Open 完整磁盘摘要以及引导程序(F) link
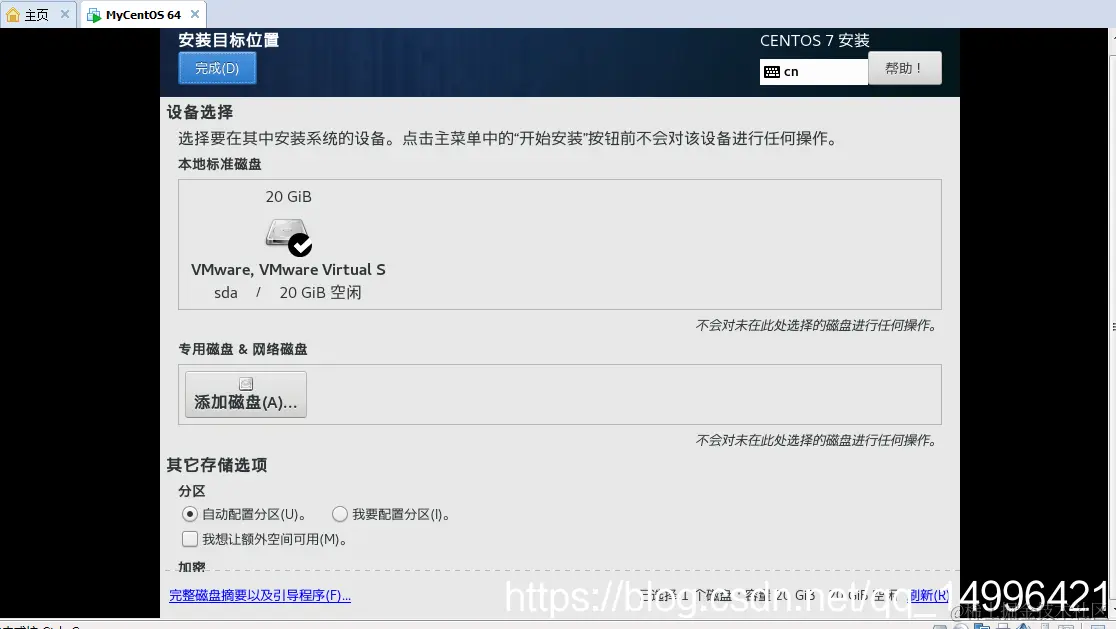The height and width of the screenshot is (629, 1116). click(x=258, y=595)
